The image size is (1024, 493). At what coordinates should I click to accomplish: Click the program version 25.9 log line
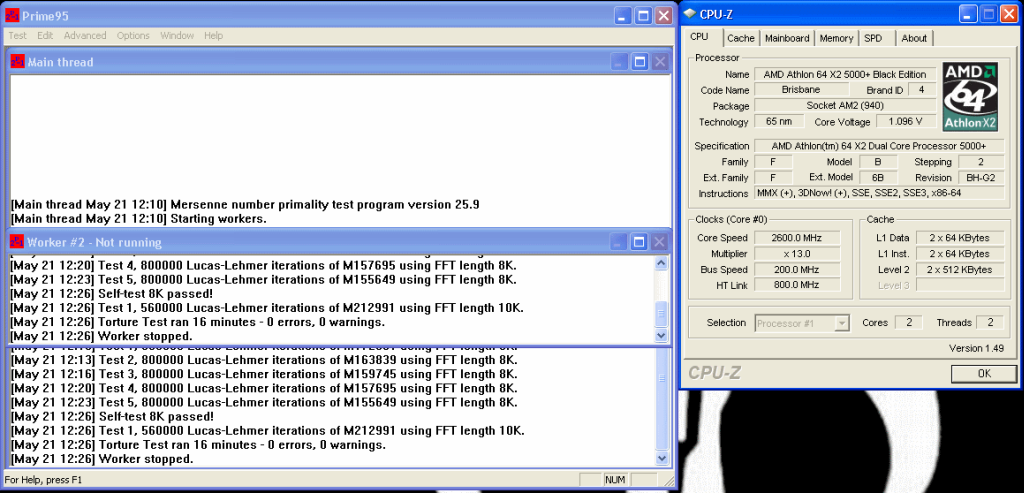245,204
